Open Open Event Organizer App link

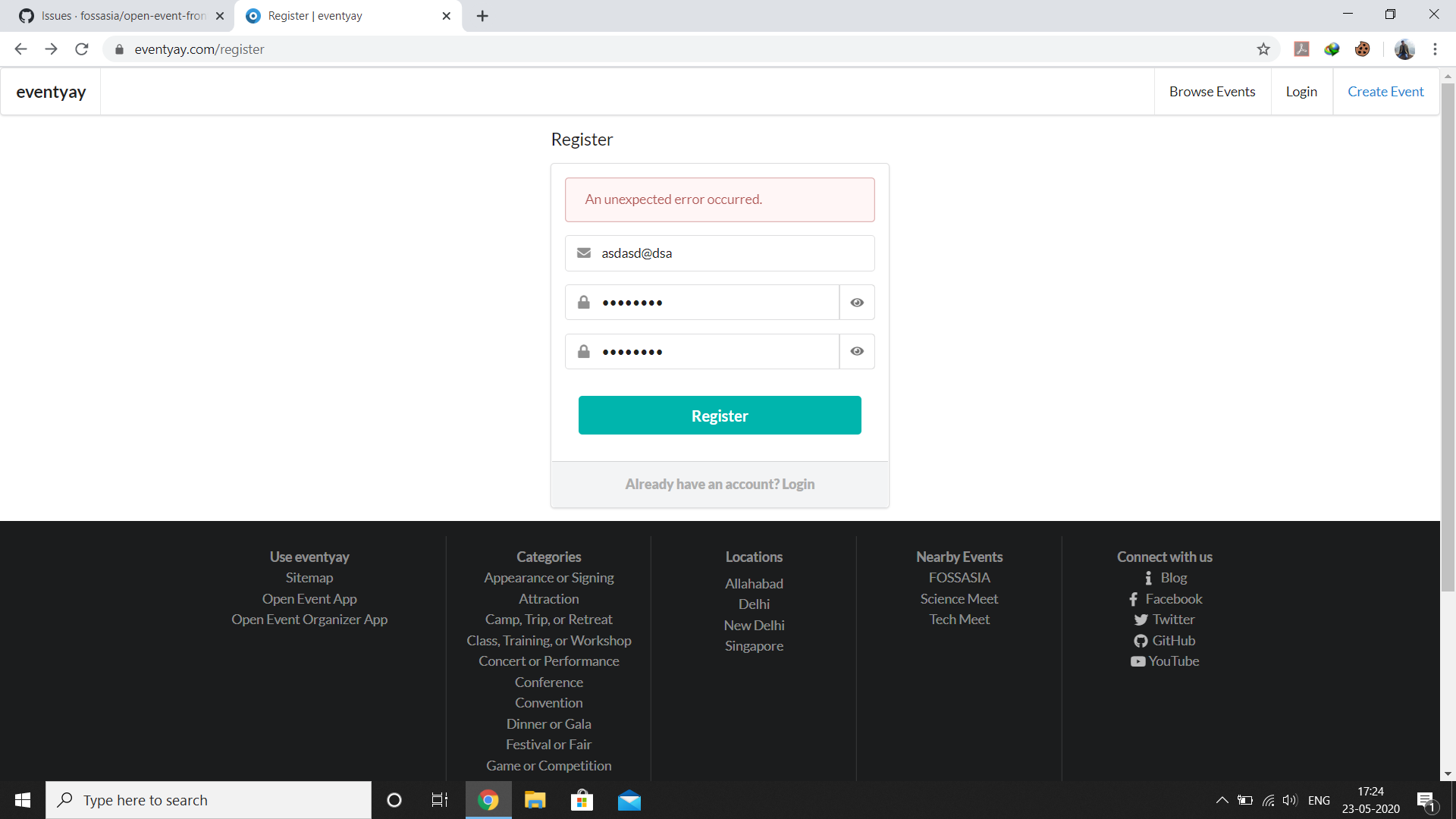point(309,620)
